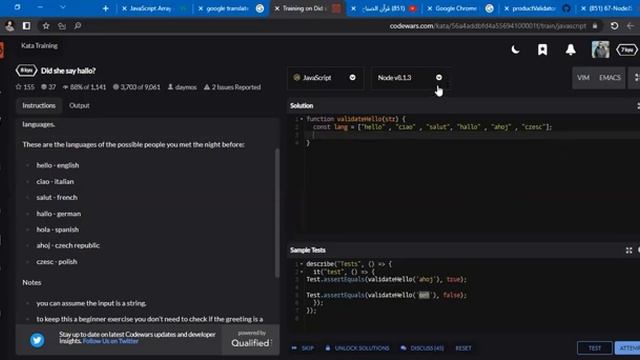The width and height of the screenshot is (640, 360).
Task: Enable VIM editor key bindings
Action: [x=583, y=78]
